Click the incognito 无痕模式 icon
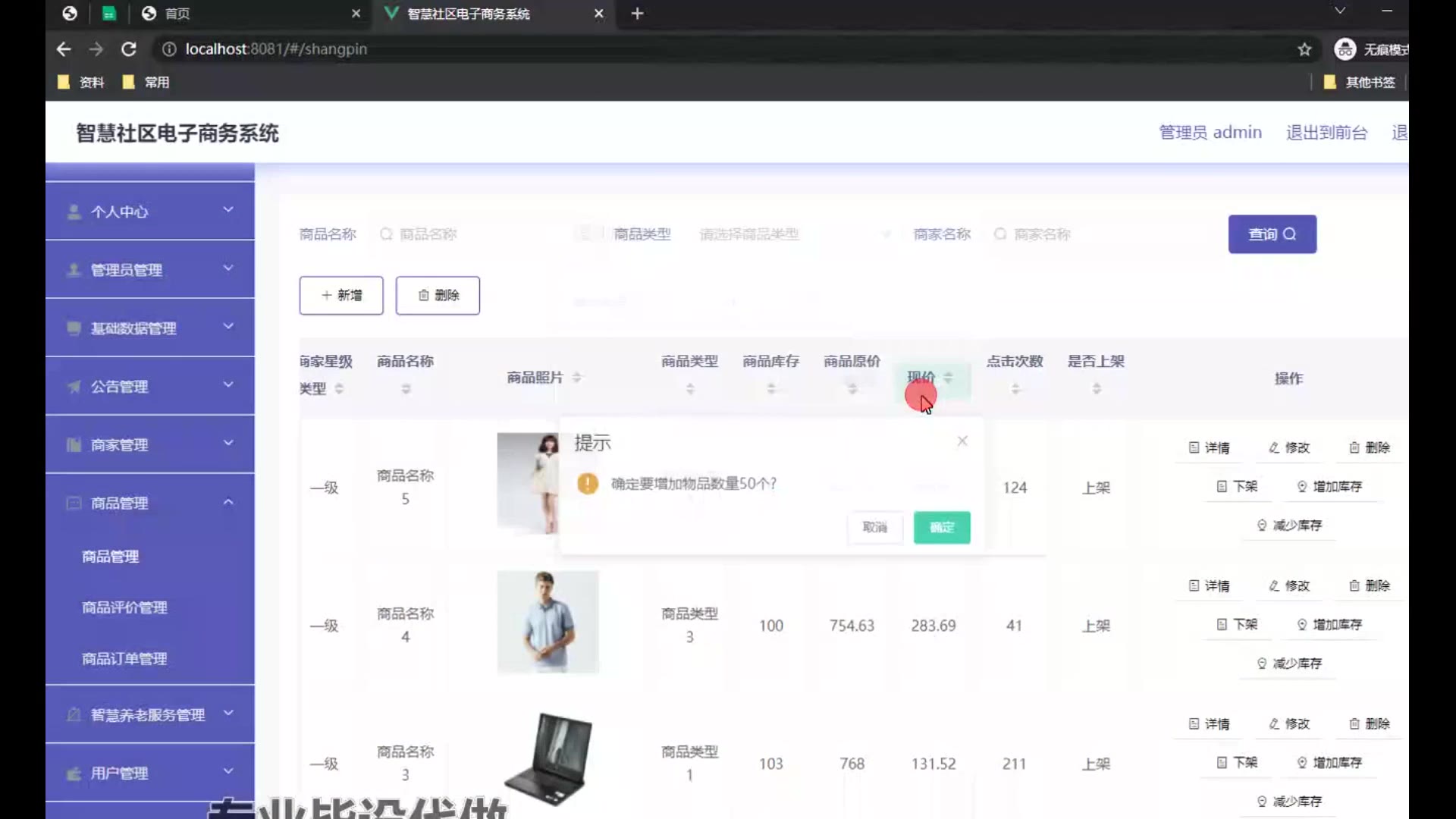 click(x=1345, y=49)
